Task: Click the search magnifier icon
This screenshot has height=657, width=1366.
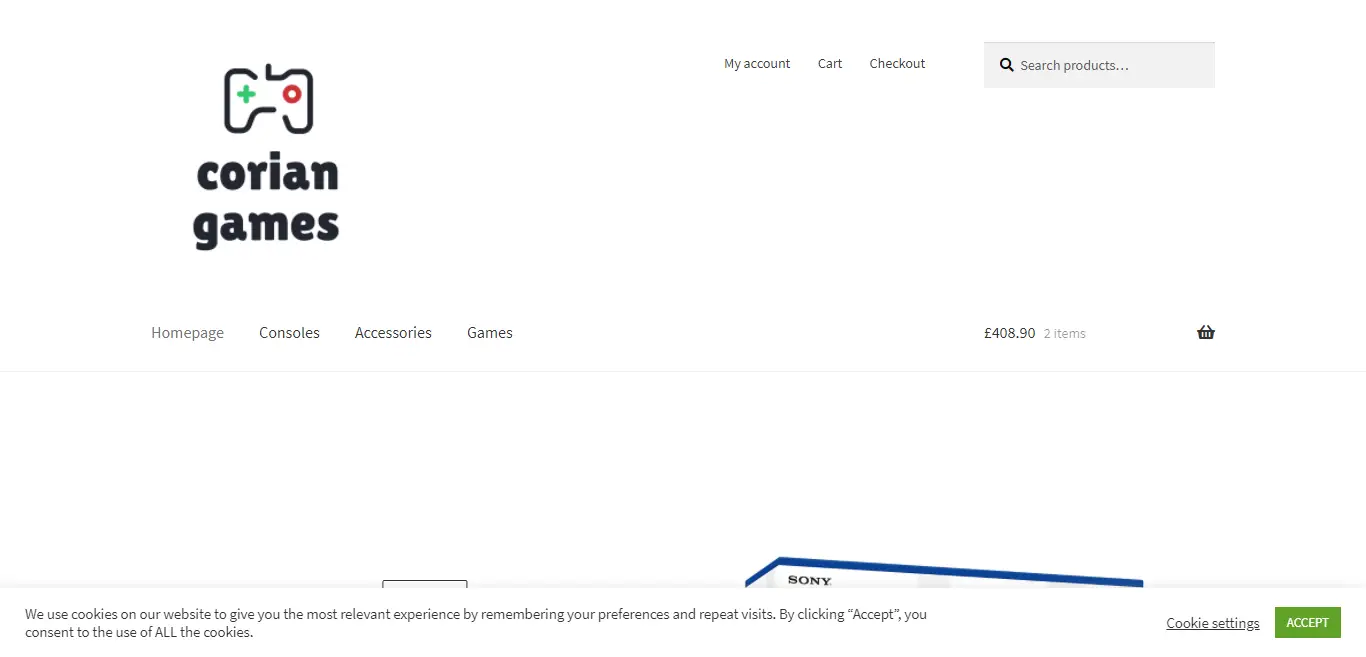Action: pos(1007,65)
